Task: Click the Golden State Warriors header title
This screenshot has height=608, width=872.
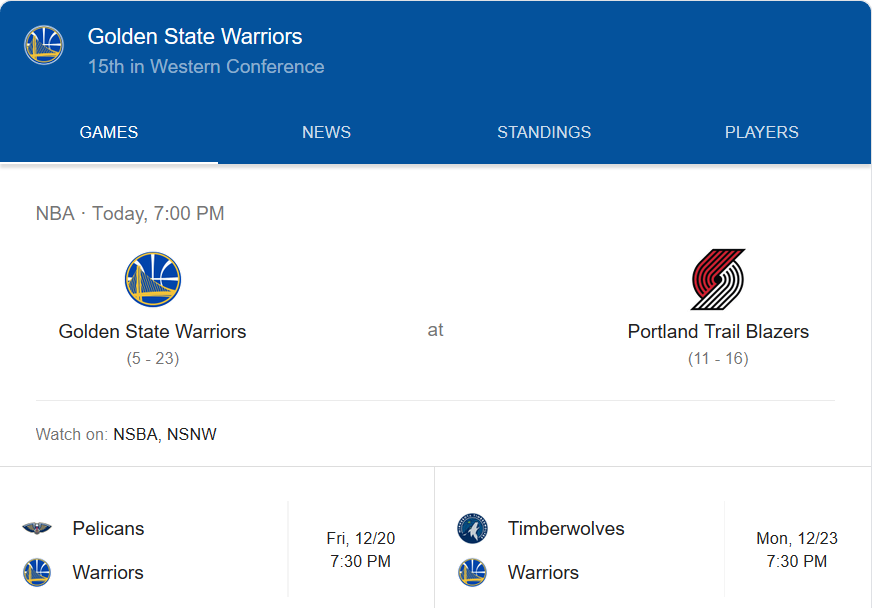Action: pos(195,37)
